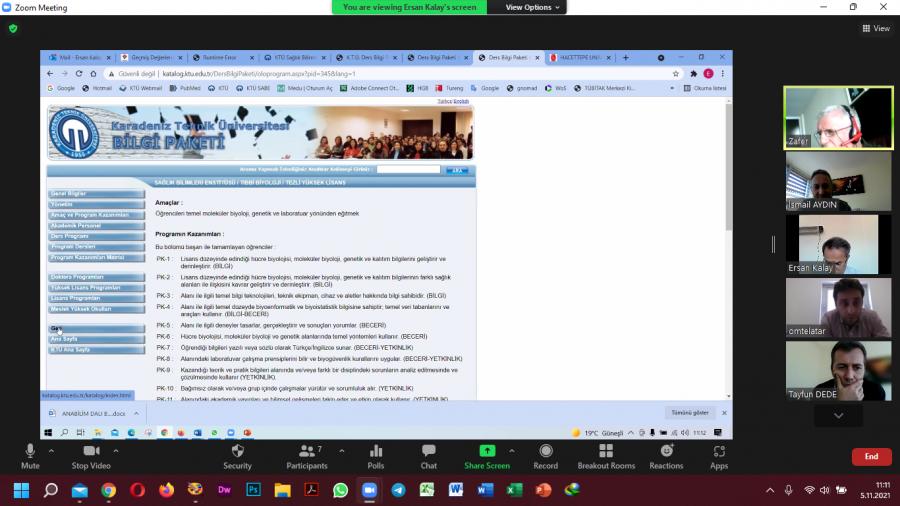900x506 pixels.
Task: Open the Hotmail bookmark
Action: [x=96, y=88]
